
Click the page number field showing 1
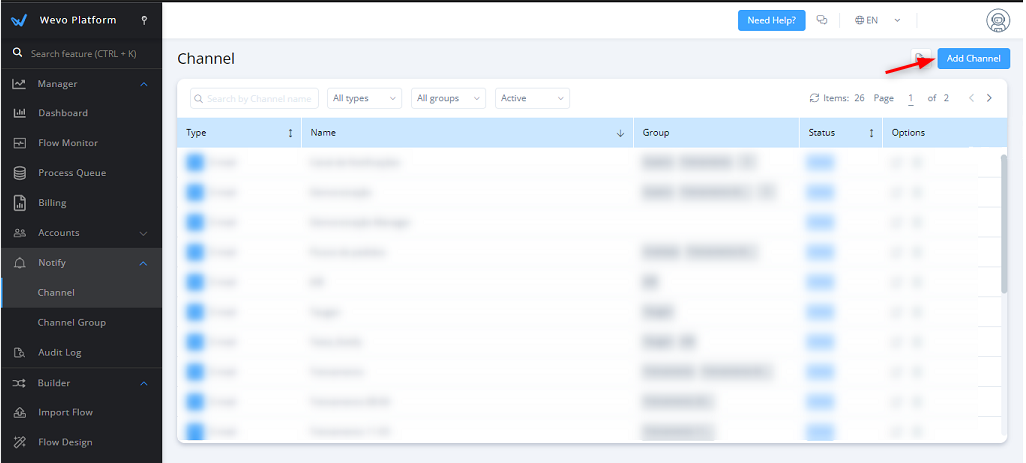pos(910,98)
